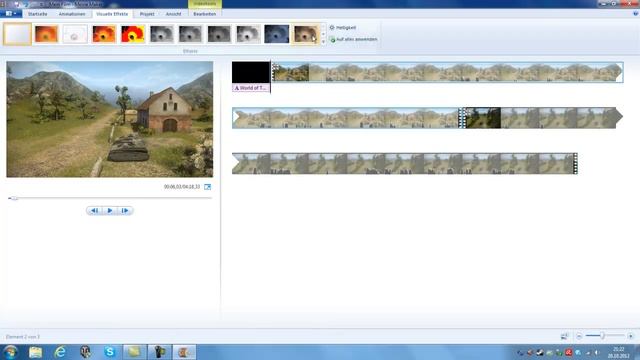Switch to the Visuelle Effekte tab
The image size is (640, 360).
112,14
